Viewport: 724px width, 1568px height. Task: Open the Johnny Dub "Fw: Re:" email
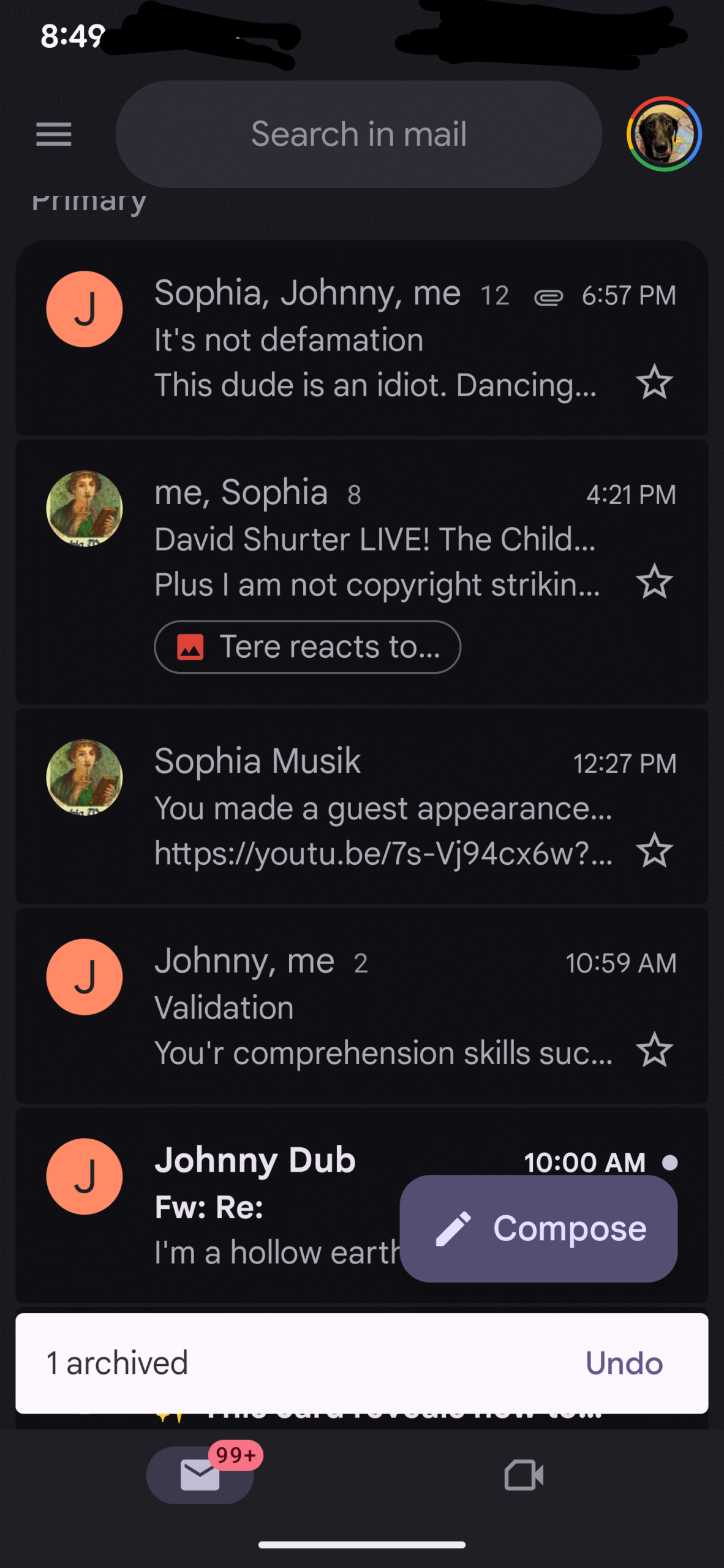270,1207
